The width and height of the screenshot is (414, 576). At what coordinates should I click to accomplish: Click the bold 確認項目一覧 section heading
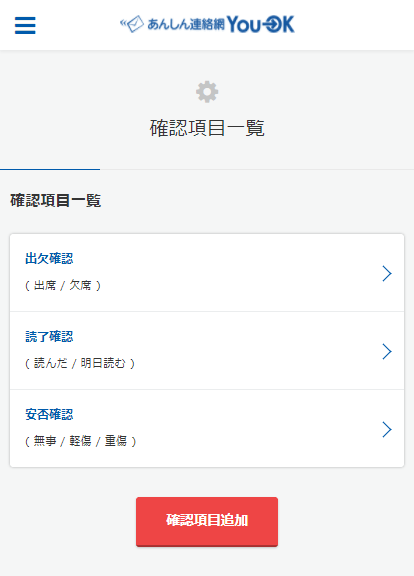[x=55, y=201]
